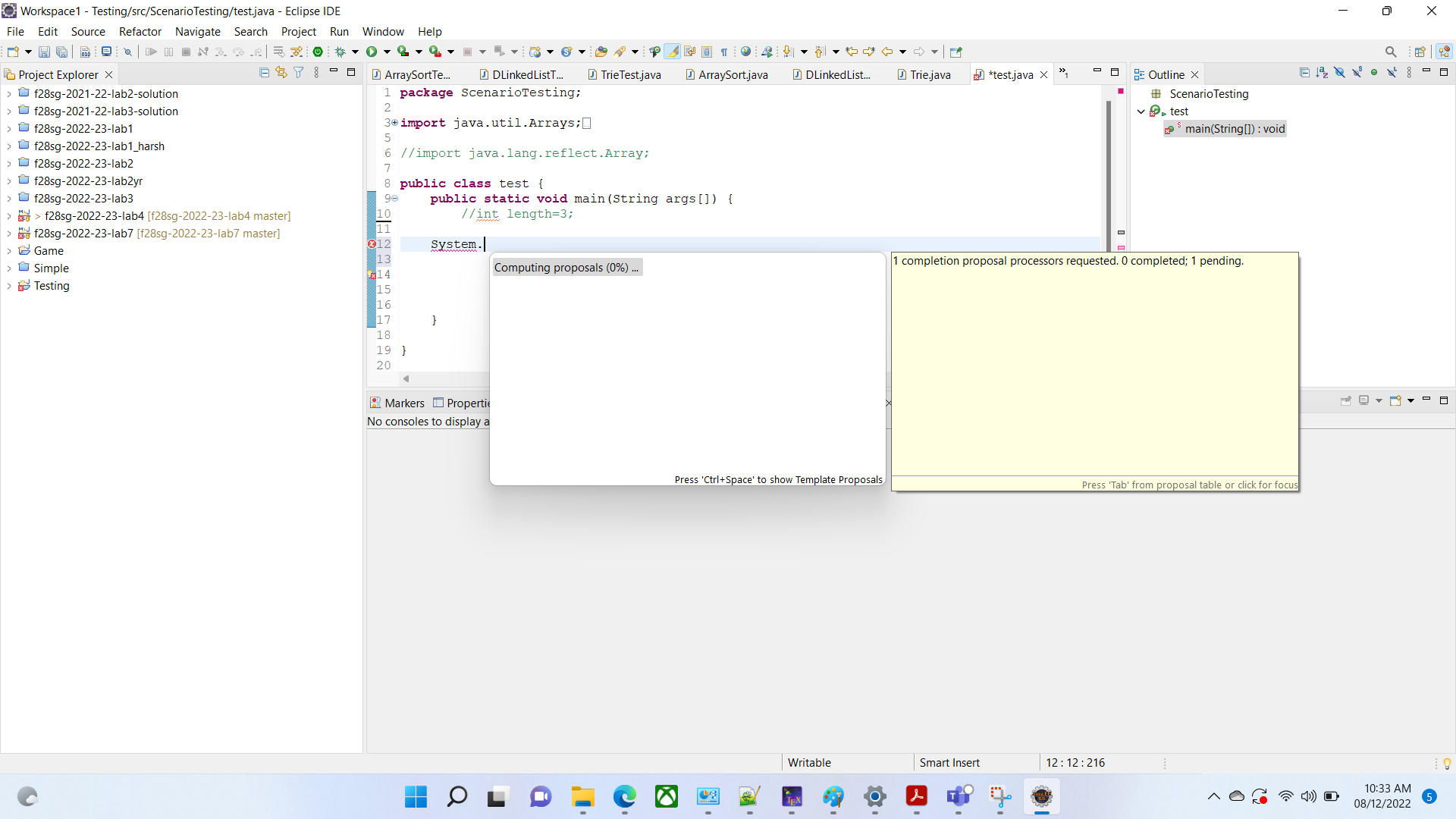The height and width of the screenshot is (819, 1456).
Task: Expand the Testing project tree node
Action: (9, 286)
